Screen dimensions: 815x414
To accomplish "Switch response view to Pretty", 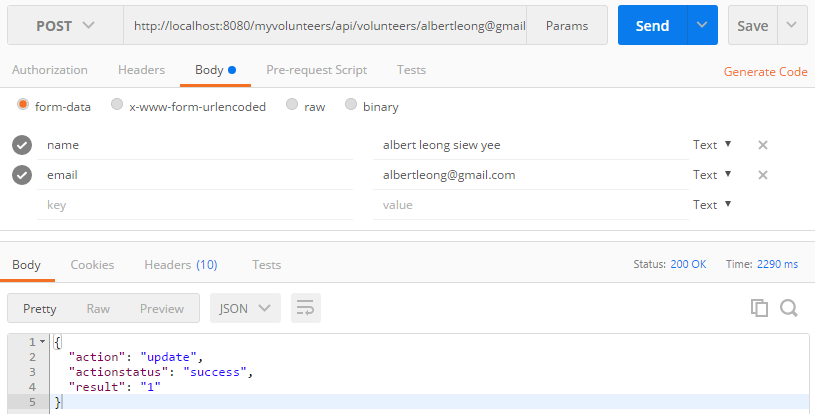I will [40, 309].
